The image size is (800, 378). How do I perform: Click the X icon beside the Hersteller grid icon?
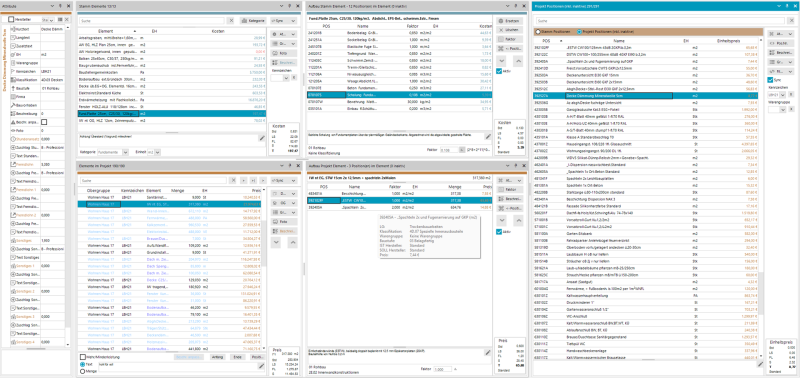[x=67, y=19]
